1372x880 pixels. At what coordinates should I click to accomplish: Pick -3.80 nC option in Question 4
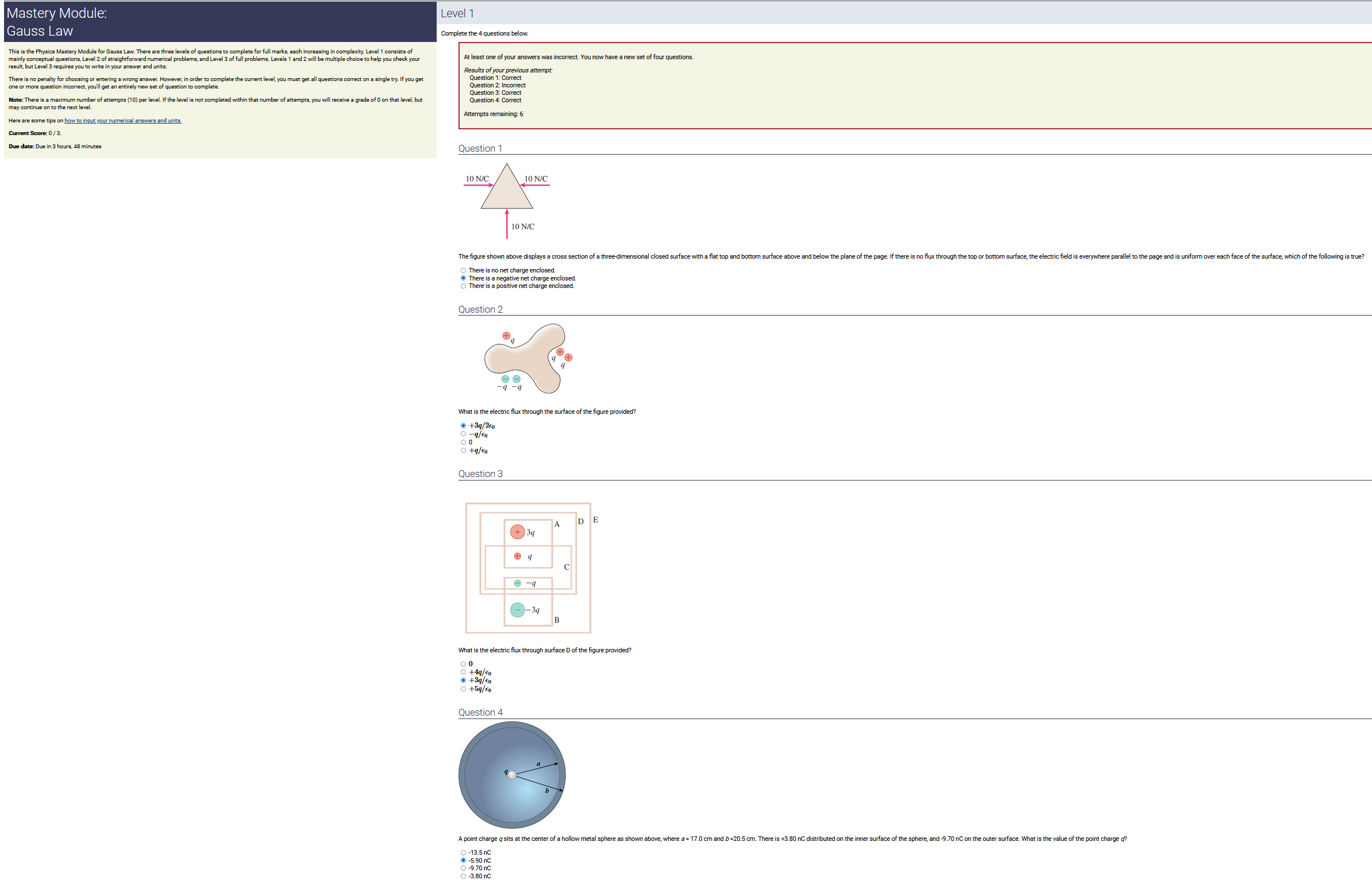[x=463, y=877]
